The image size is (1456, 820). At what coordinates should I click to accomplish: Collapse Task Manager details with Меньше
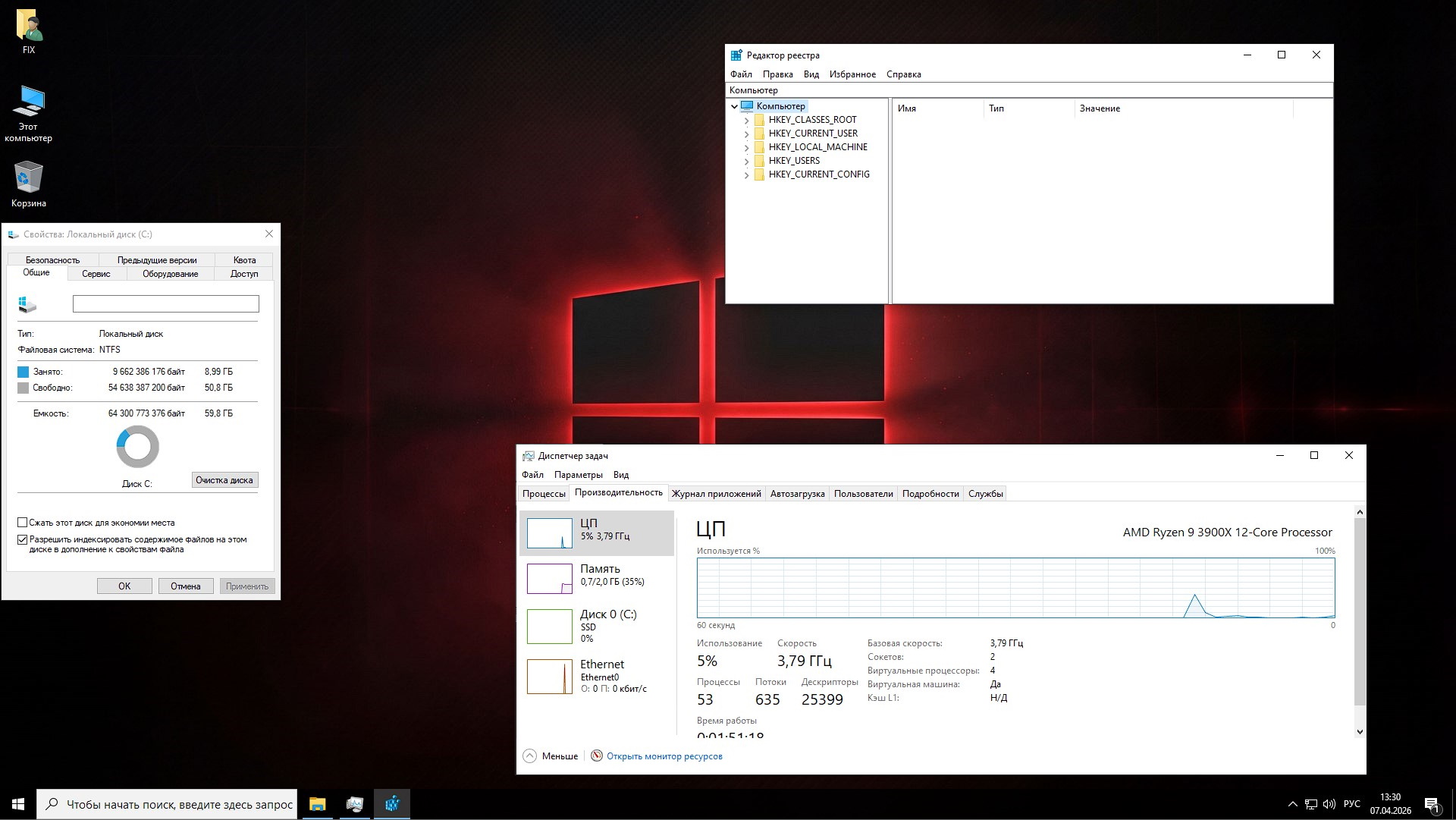(550, 756)
